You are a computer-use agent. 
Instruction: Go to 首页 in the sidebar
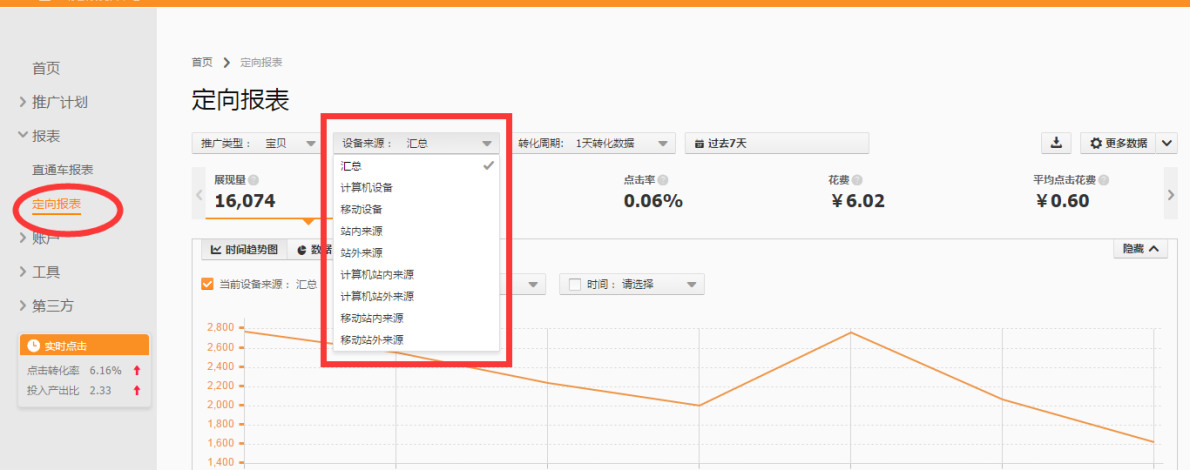tap(46, 68)
